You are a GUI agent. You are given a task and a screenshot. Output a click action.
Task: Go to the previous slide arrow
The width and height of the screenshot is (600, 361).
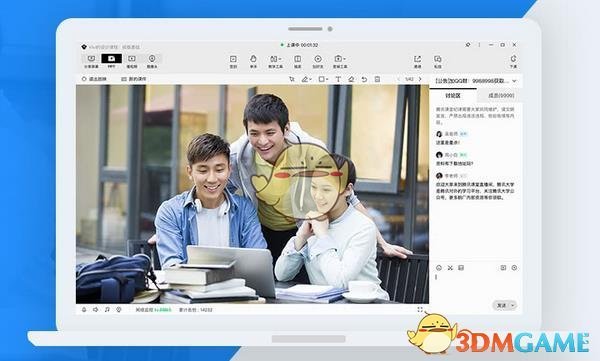click(398, 79)
